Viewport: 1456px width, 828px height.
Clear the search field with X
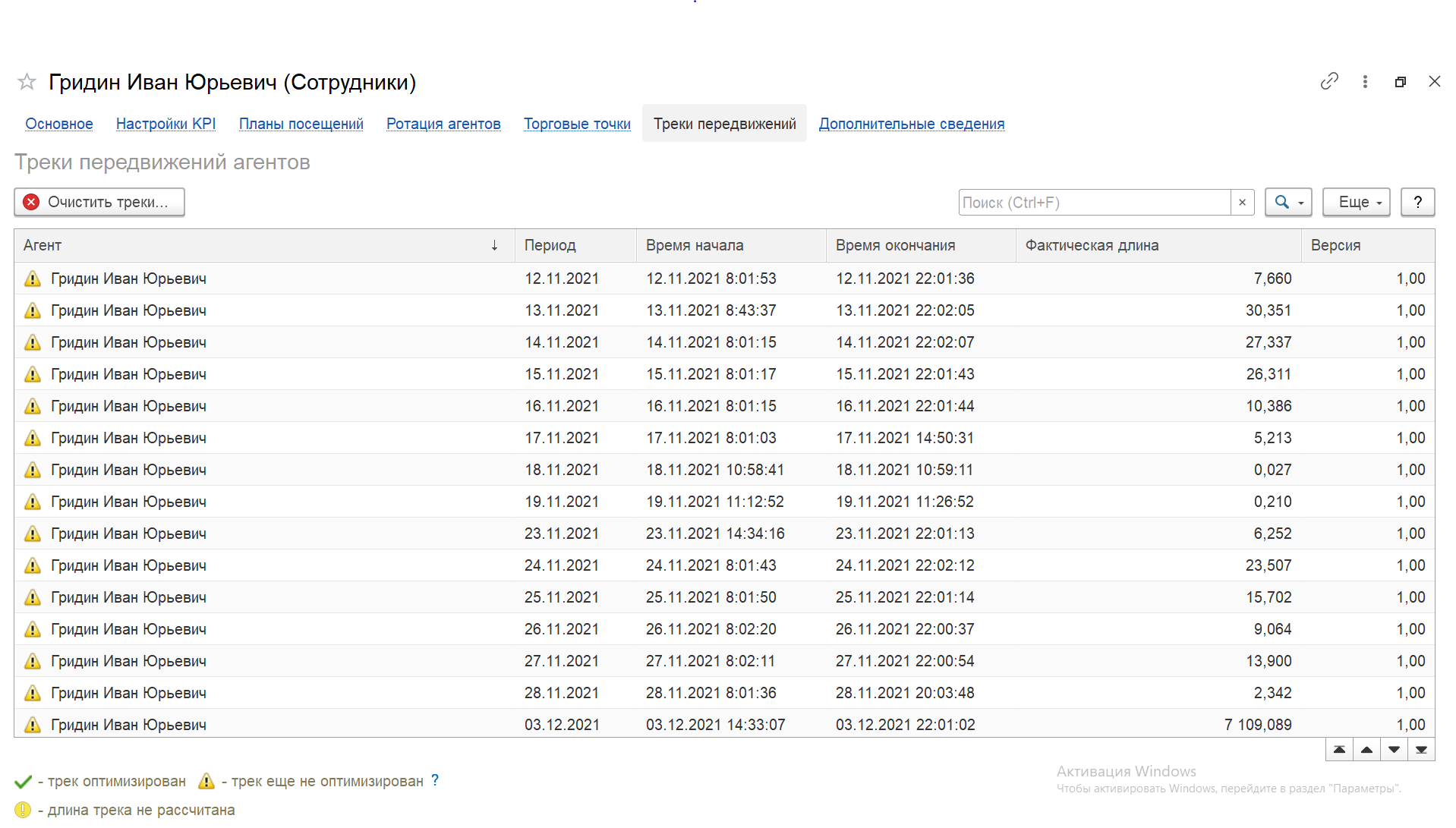coord(1242,203)
